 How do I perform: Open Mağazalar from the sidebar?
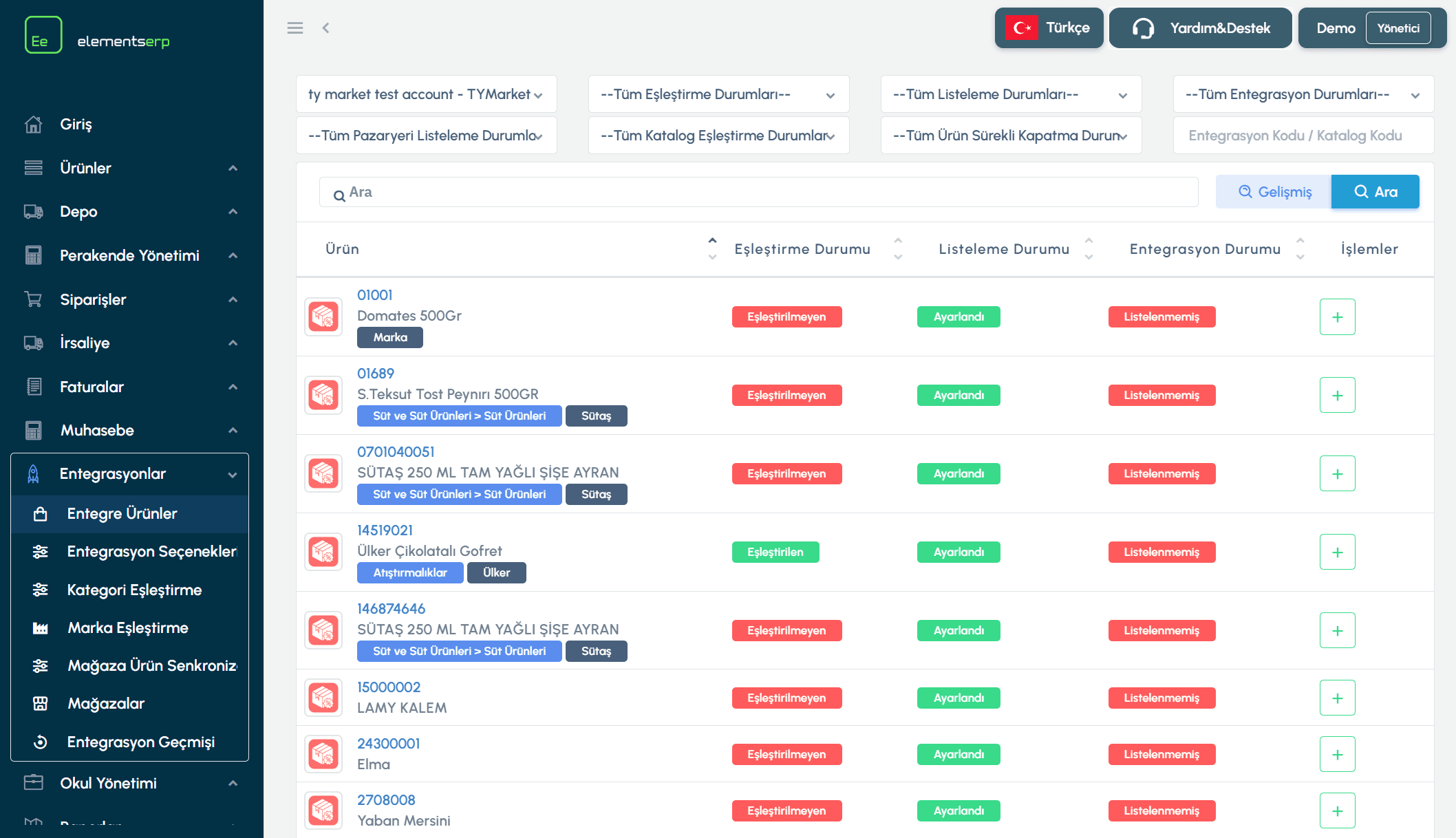(106, 704)
